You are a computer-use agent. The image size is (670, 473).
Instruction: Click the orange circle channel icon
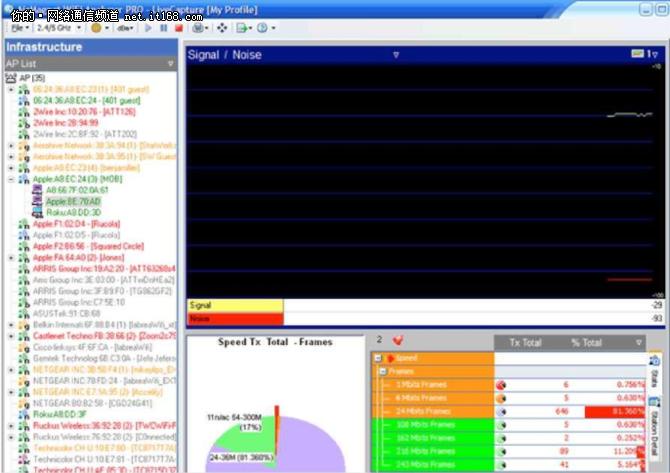(96, 28)
